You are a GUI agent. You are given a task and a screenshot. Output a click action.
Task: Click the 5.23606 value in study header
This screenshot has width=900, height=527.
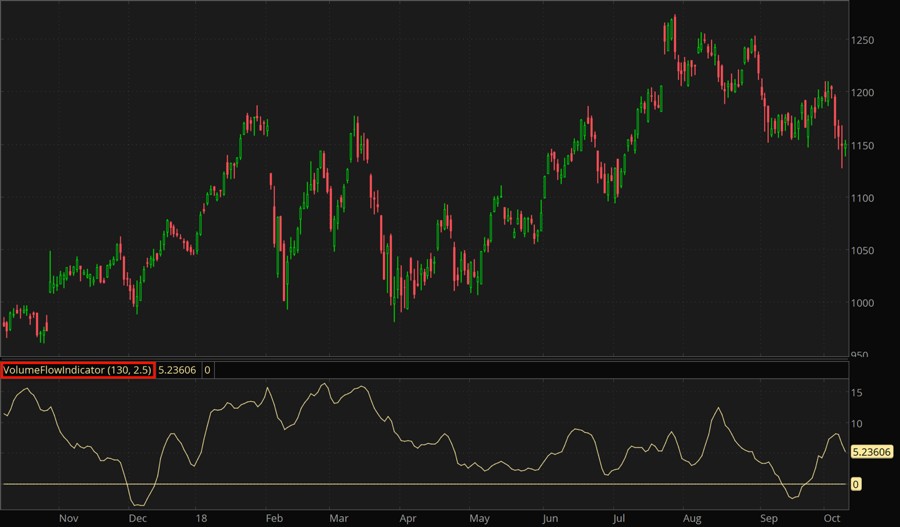pyautogui.click(x=178, y=370)
